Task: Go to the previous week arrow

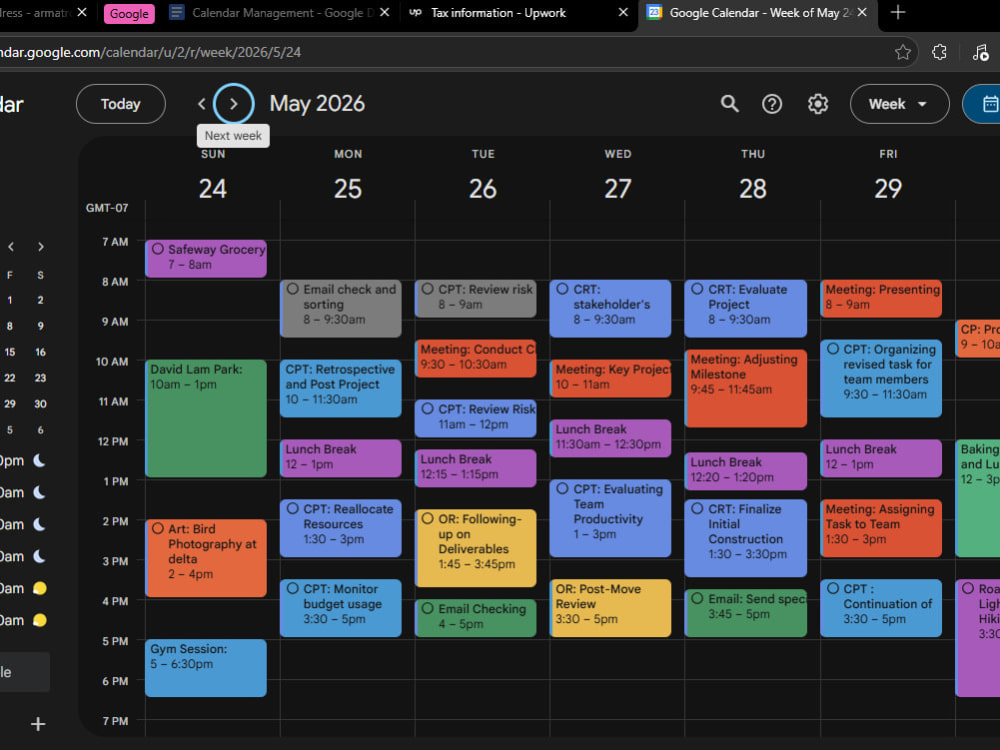Action: pyautogui.click(x=202, y=103)
